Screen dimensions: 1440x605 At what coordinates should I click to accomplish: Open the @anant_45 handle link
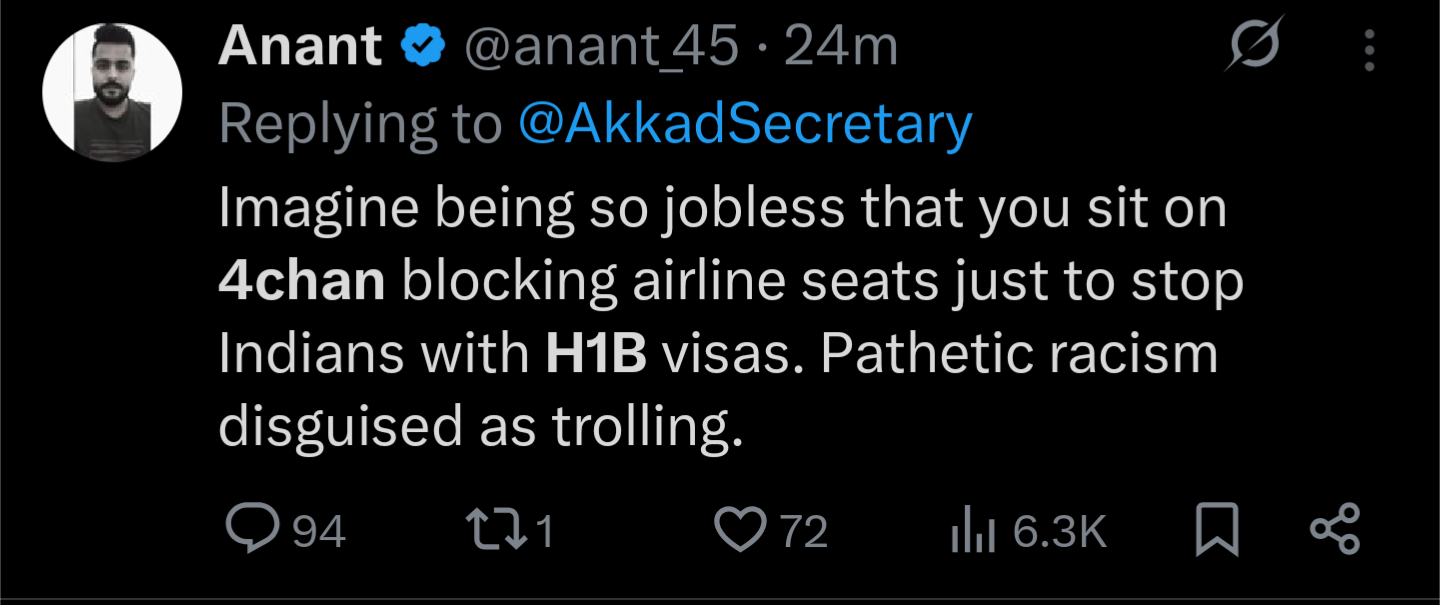click(x=599, y=47)
